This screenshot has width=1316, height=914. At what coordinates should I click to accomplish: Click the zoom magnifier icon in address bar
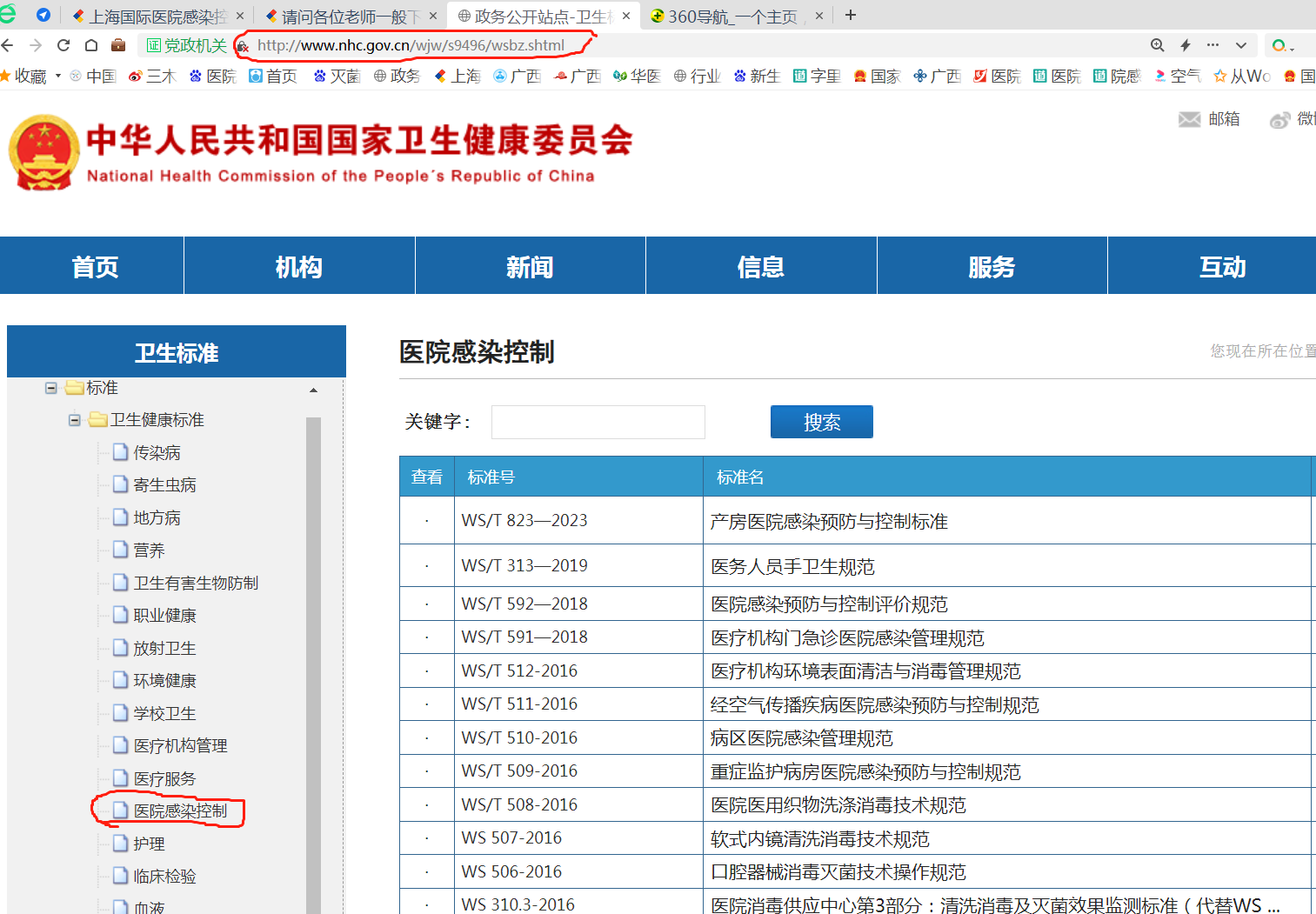tap(1157, 45)
